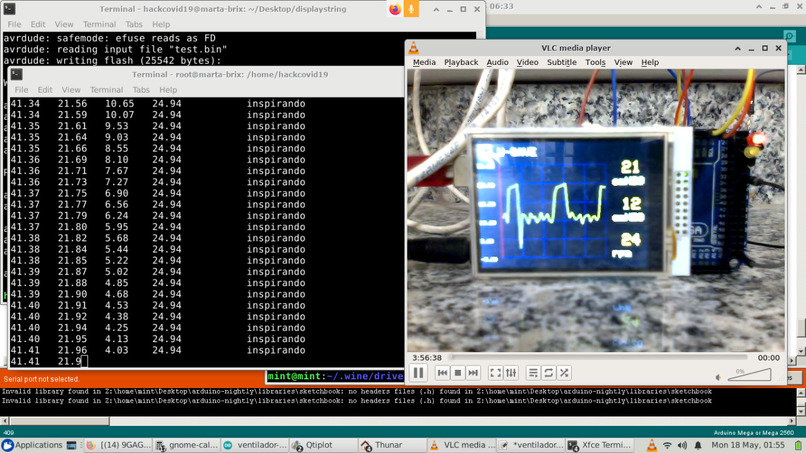The height and width of the screenshot is (453, 806).
Task: Click the mint@mint terminal prompt
Action: pos(335,376)
